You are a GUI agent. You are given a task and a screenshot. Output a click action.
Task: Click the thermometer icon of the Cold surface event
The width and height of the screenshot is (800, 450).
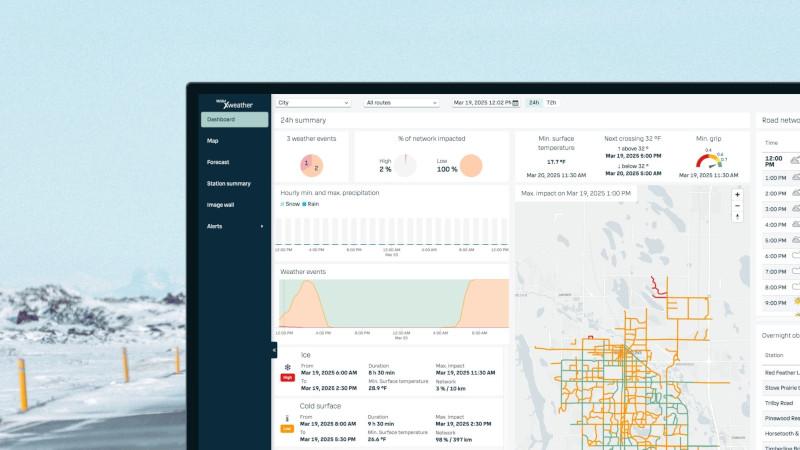tap(287, 419)
